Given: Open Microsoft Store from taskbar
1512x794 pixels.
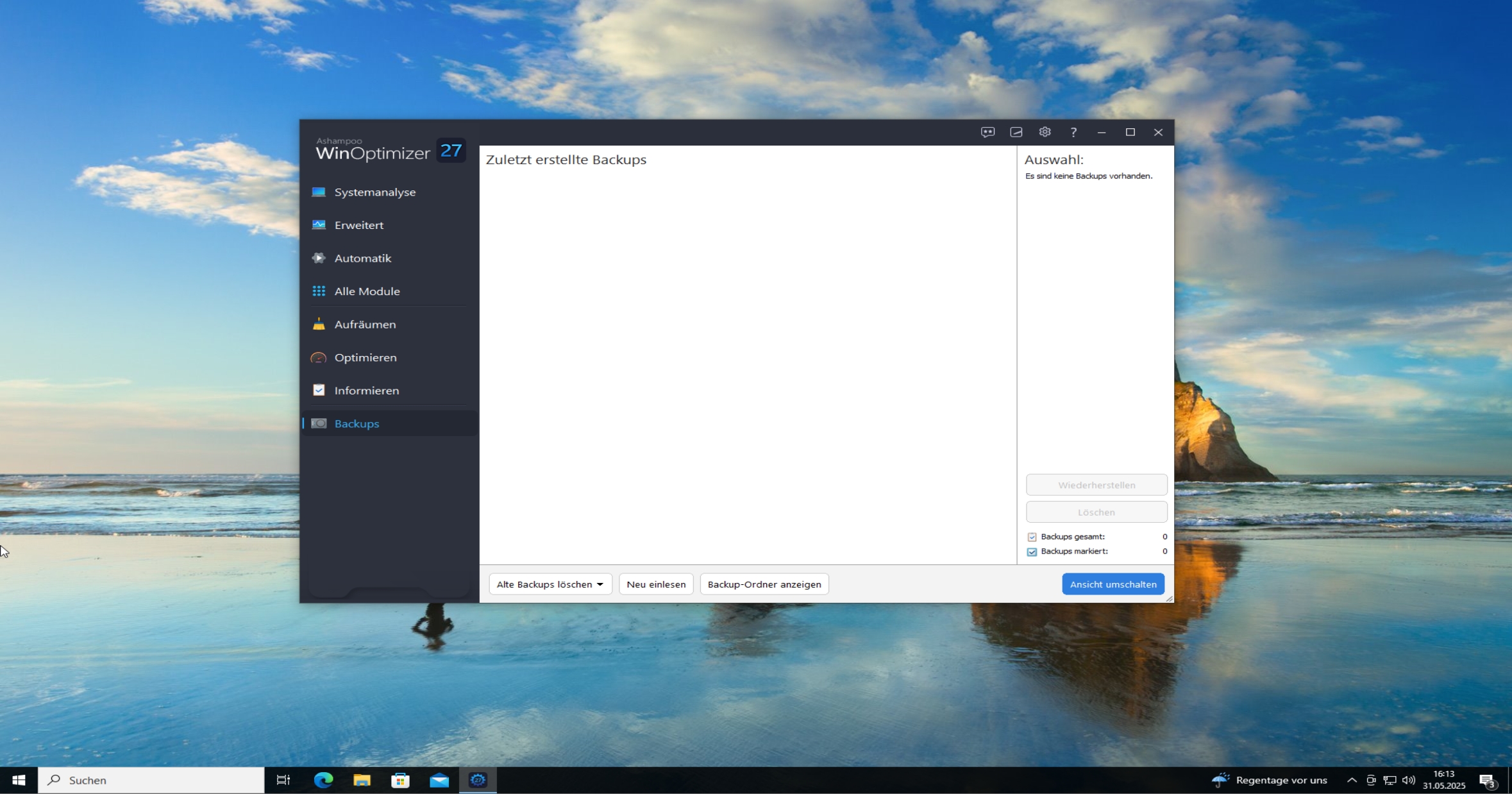Looking at the screenshot, I should [x=401, y=780].
